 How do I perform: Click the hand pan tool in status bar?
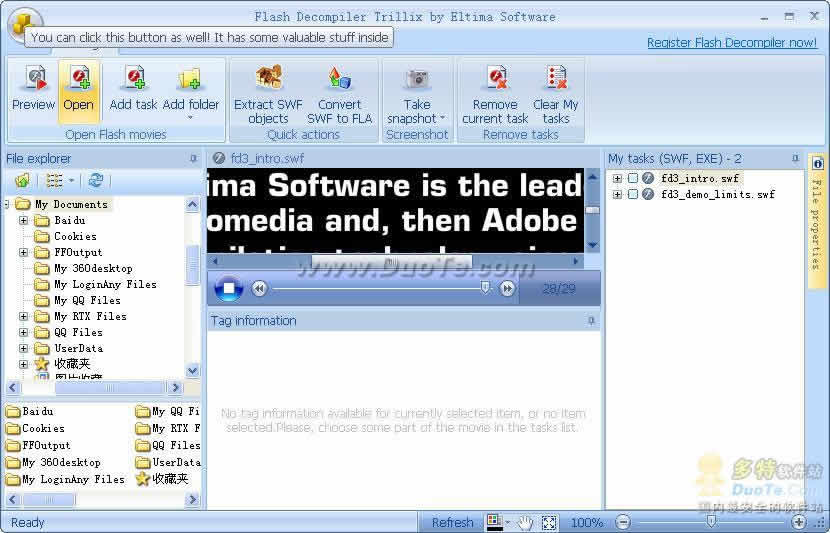(x=525, y=523)
